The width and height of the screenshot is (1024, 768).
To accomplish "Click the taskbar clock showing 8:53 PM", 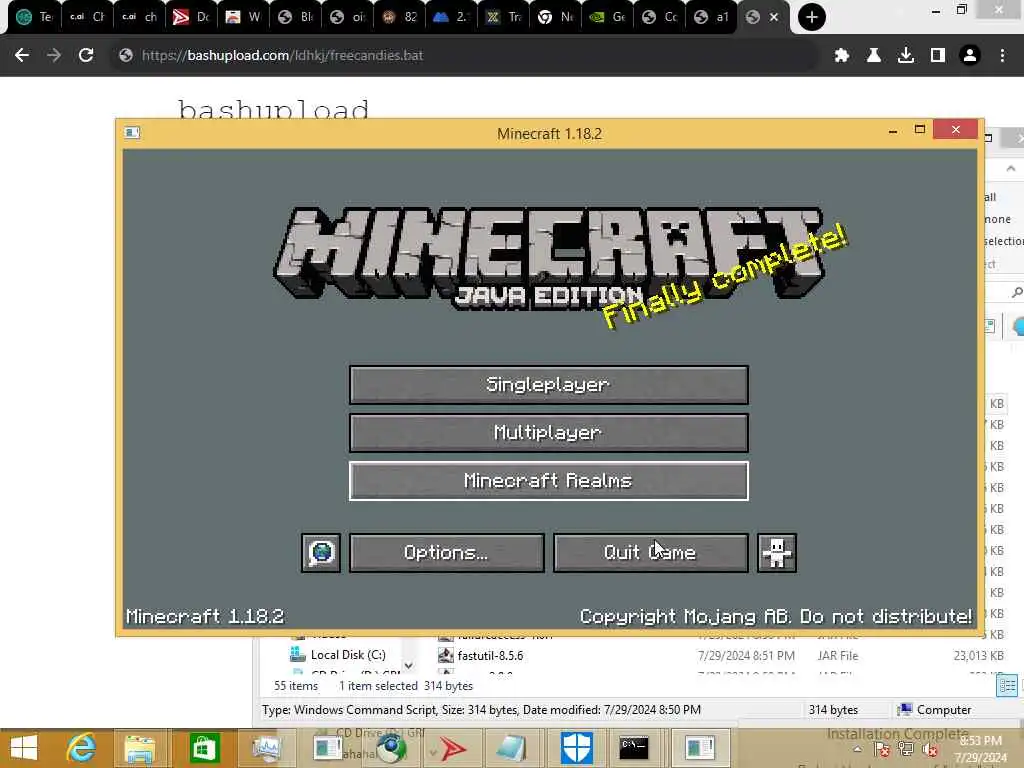I will 981,749.
